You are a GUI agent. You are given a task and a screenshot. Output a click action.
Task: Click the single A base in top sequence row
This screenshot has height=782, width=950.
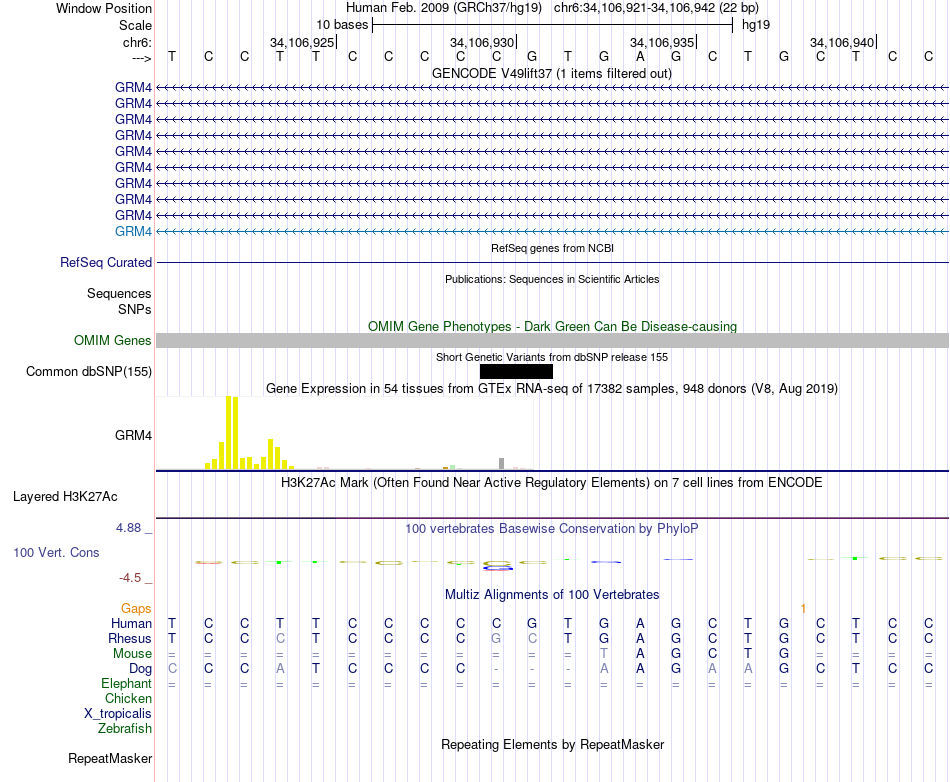[640, 56]
